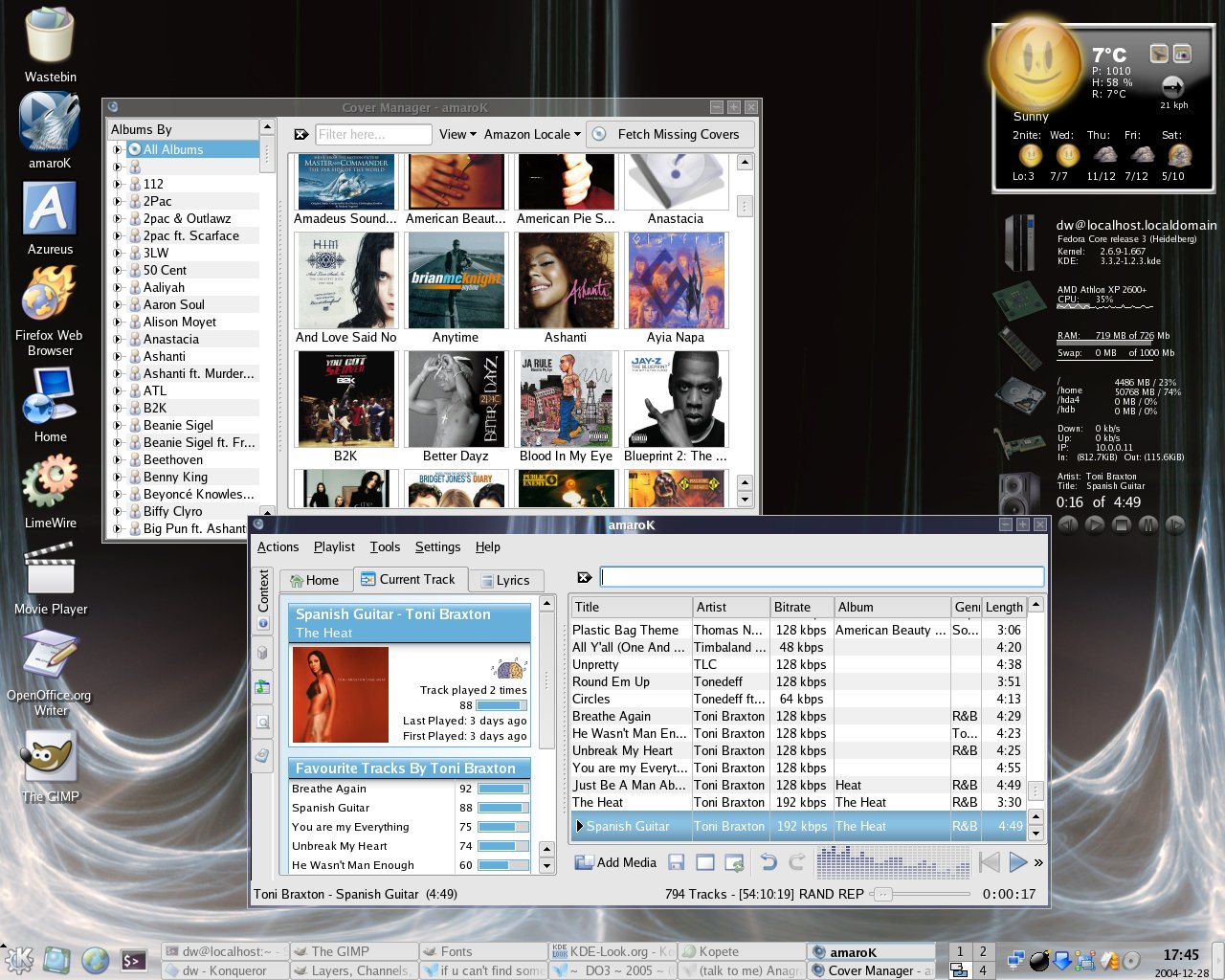
Task: Open the music-folder sidebar tab in amaroK
Action: coord(263,687)
